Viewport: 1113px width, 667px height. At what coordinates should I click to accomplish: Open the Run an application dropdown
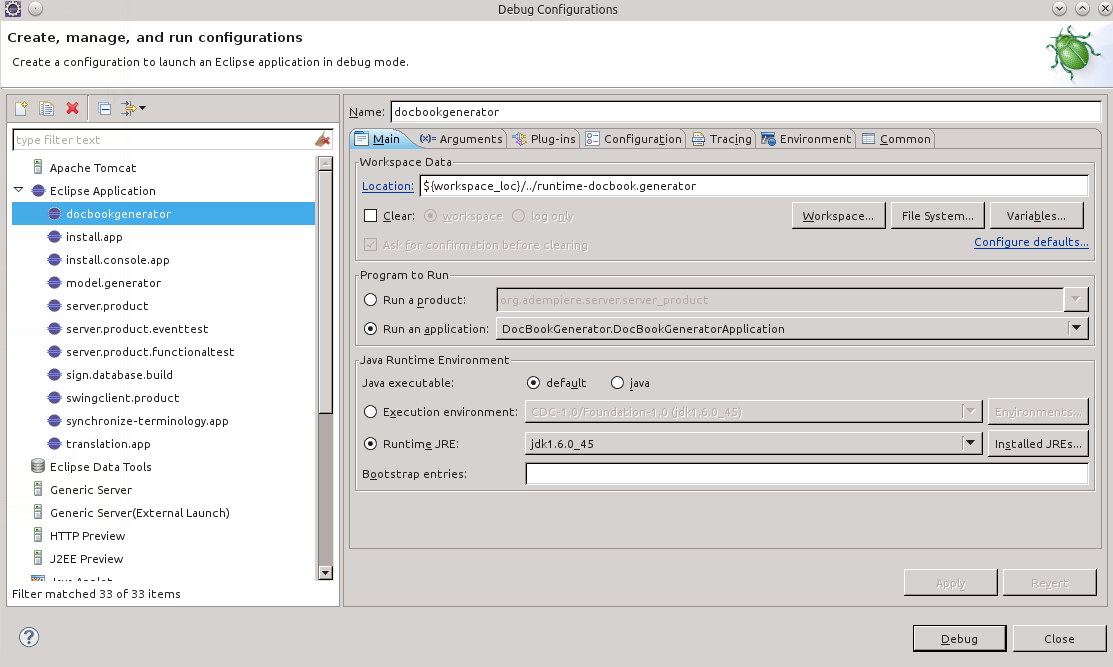pos(1077,328)
